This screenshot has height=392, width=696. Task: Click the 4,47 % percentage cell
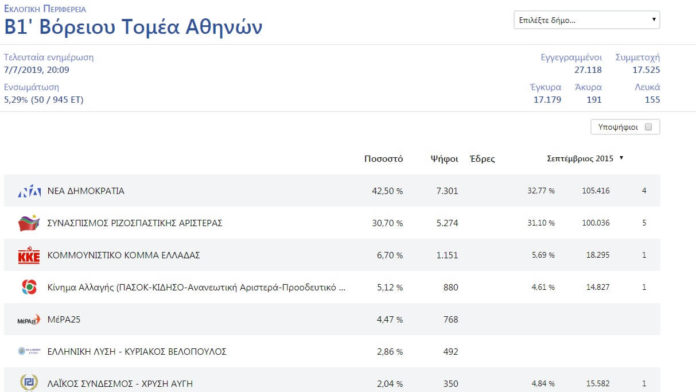tap(389, 320)
